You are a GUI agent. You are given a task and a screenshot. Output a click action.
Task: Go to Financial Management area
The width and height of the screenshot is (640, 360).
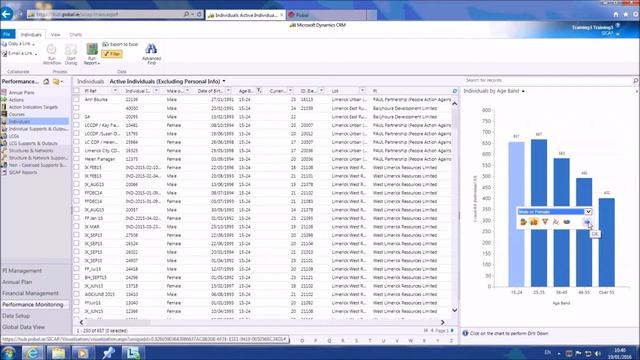(30, 293)
